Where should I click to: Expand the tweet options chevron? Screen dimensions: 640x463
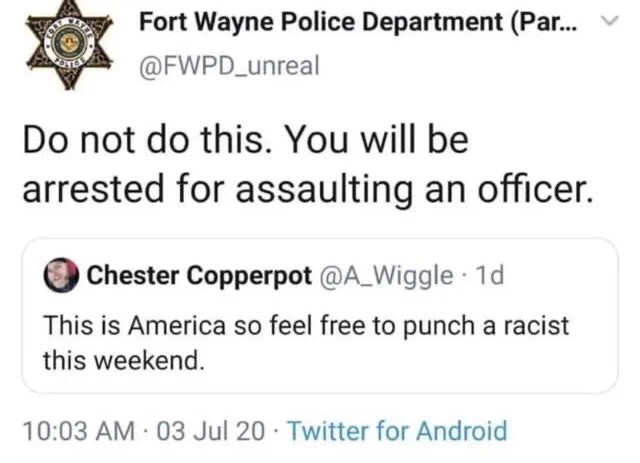tap(611, 20)
